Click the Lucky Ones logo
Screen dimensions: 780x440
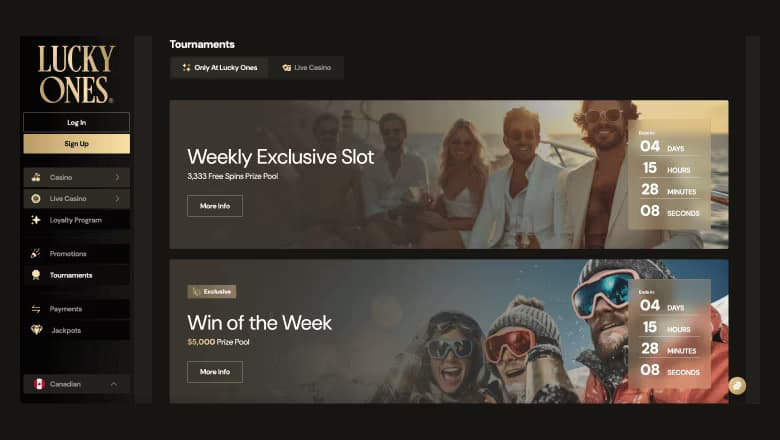(76, 74)
